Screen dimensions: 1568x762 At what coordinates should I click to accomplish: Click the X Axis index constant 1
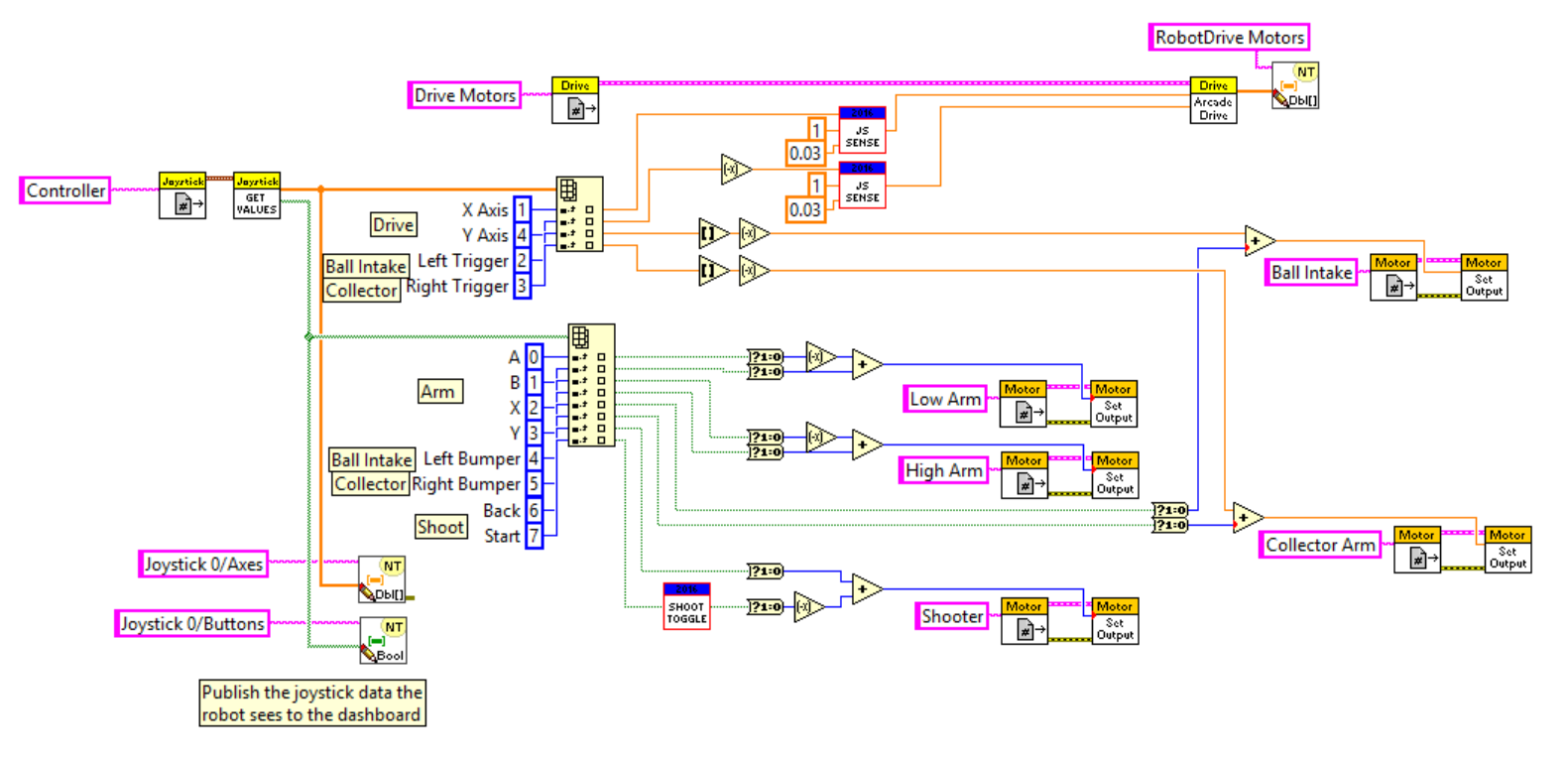click(x=523, y=210)
